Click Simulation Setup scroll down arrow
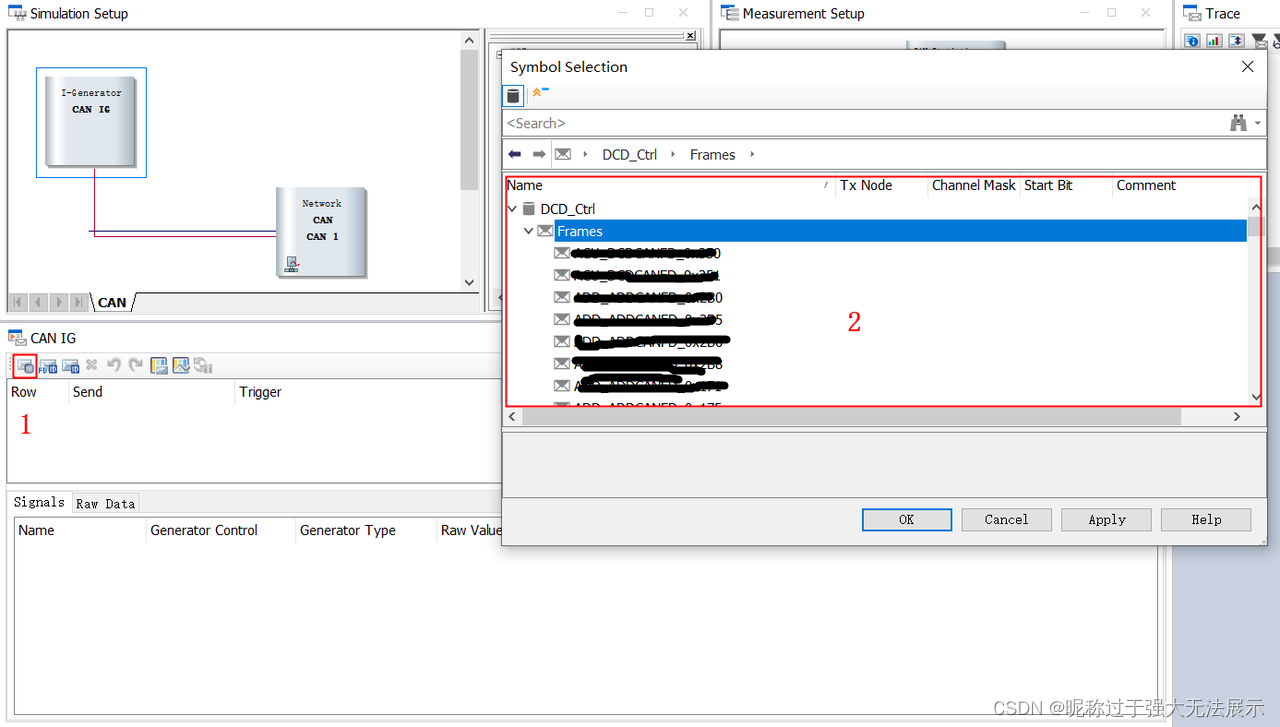This screenshot has width=1280, height=727. (470, 283)
